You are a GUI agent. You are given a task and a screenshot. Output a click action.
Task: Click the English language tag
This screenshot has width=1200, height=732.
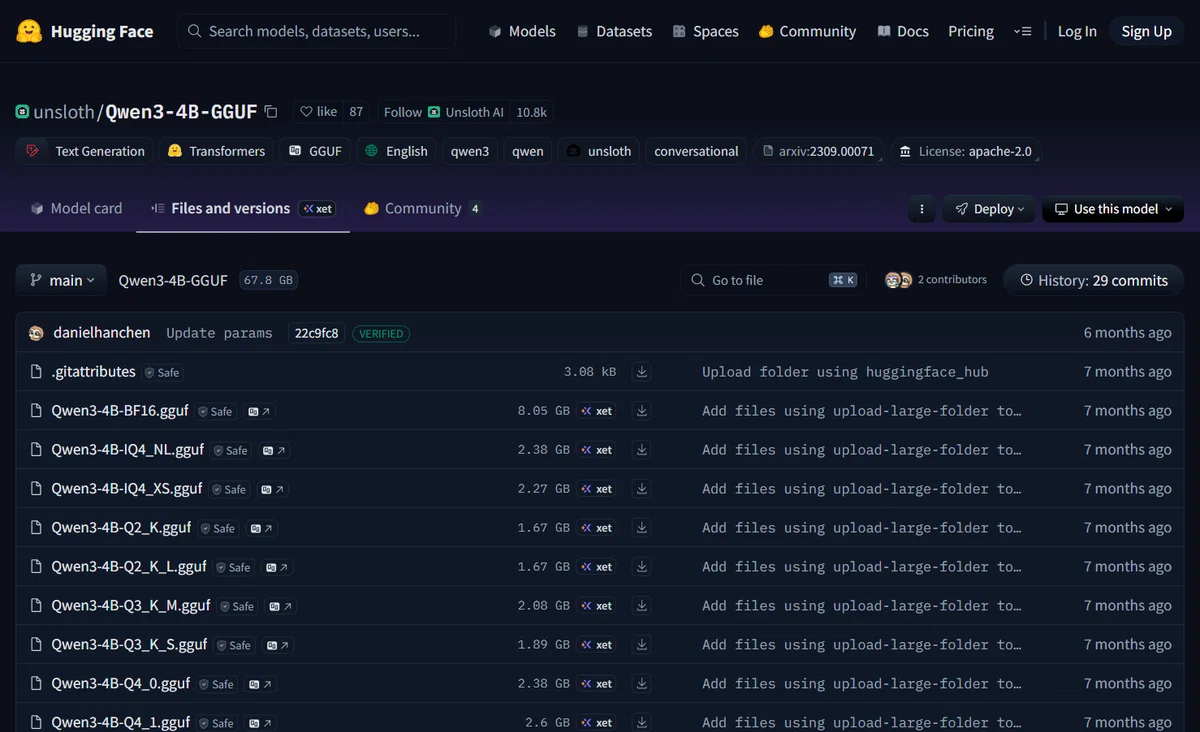point(396,151)
